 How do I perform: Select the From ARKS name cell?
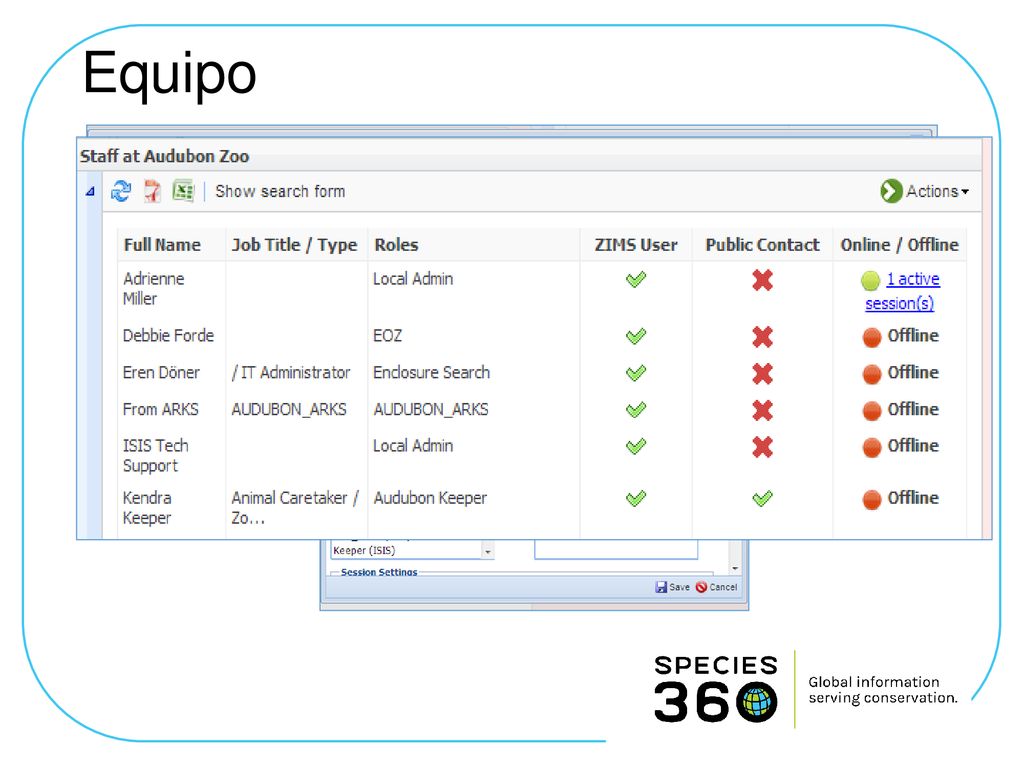[x=161, y=409]
